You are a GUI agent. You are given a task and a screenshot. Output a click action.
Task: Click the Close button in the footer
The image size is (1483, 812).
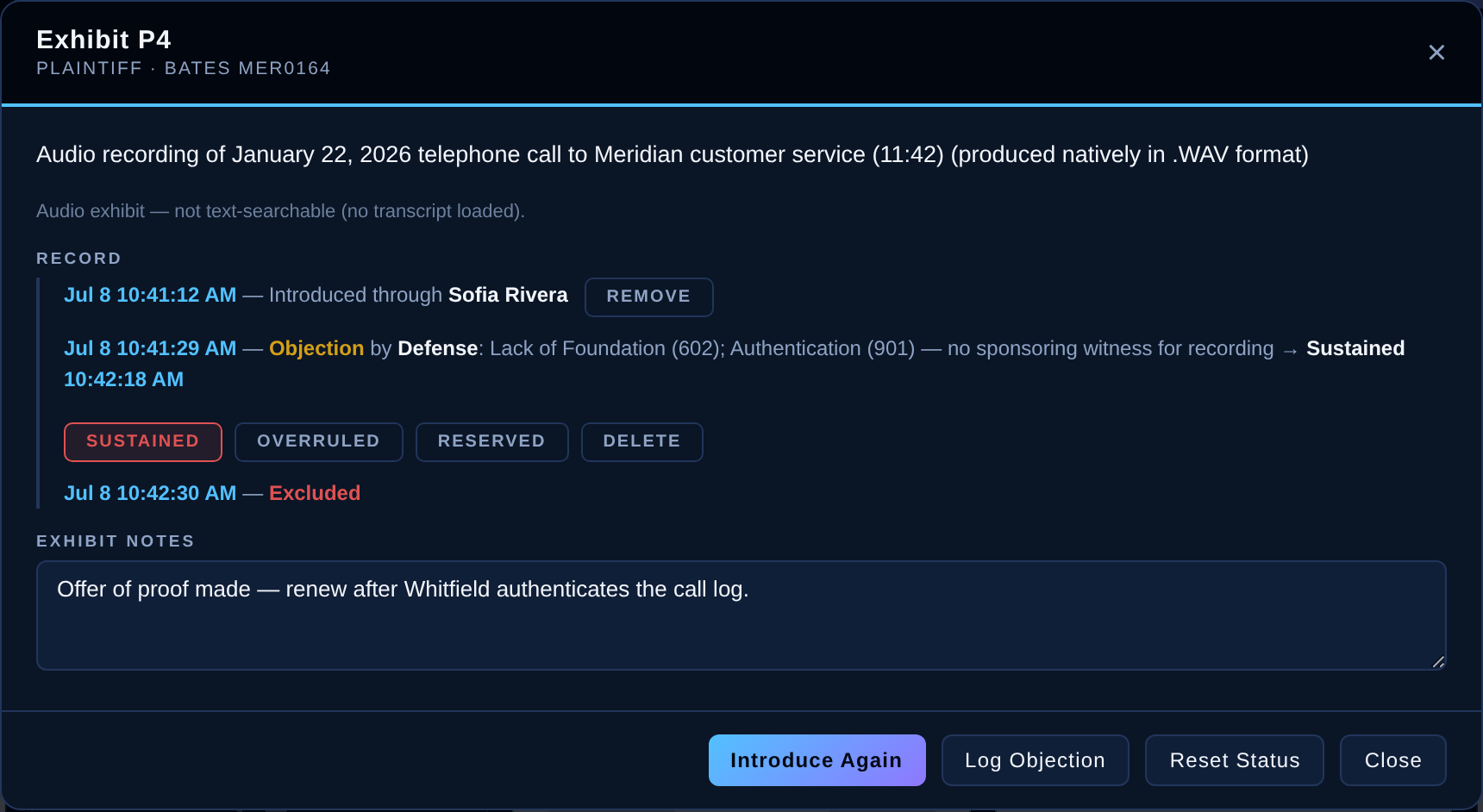point(1392,760)
